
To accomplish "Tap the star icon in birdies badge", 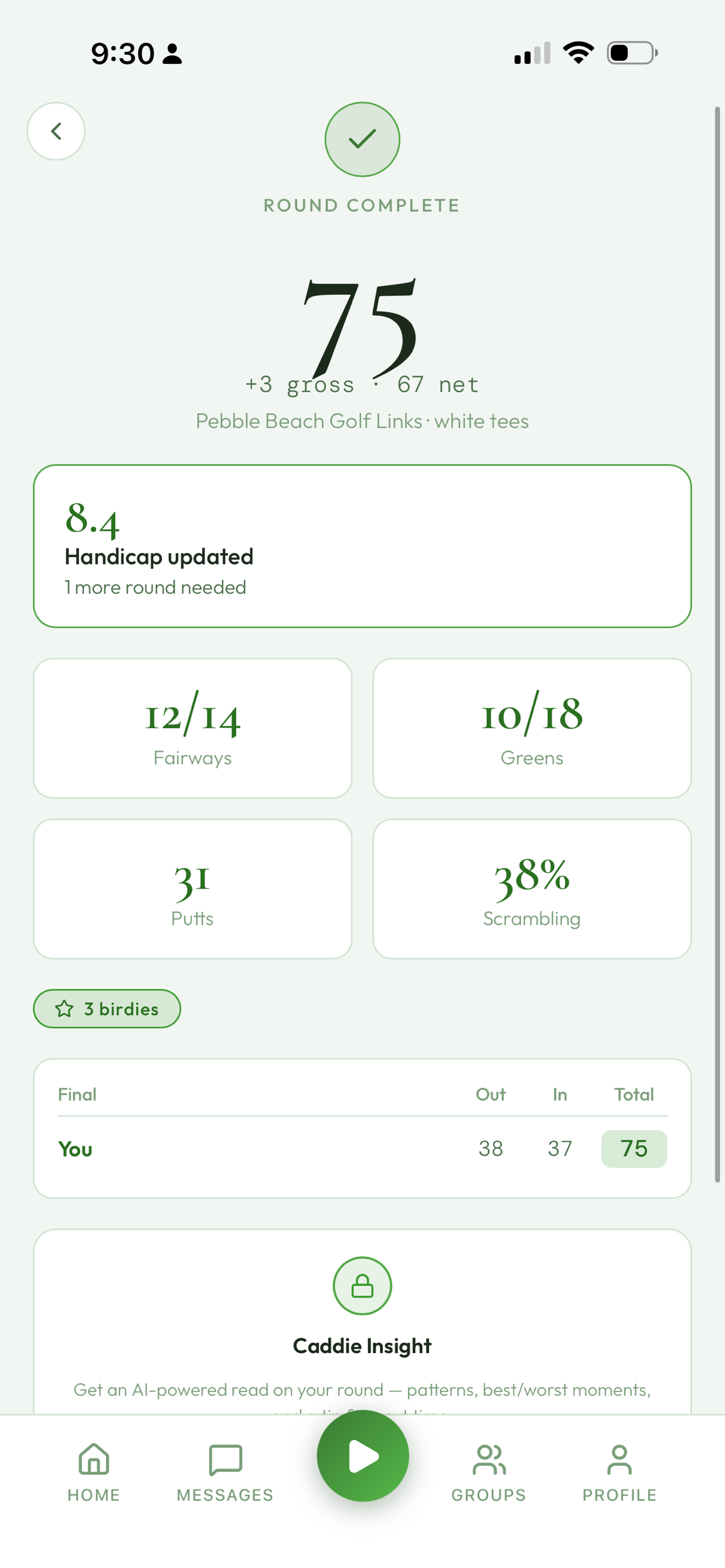I will tap(64, 1009).
